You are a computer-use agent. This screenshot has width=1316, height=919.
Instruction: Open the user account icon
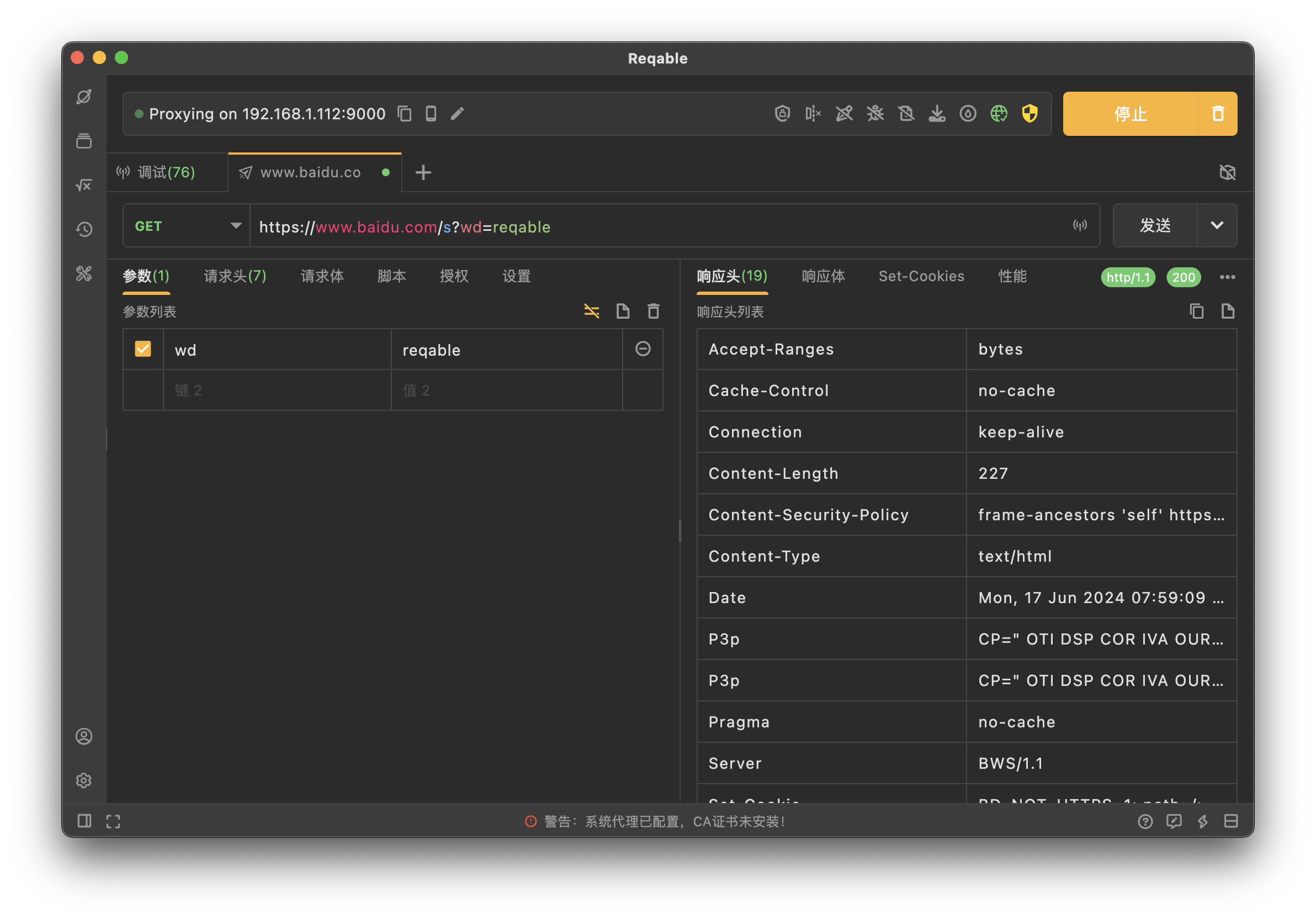(84, 736)
